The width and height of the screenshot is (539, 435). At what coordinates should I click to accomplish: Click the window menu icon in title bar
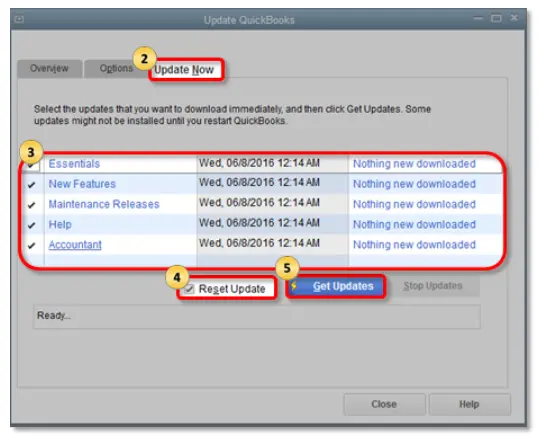coord(19,19)
